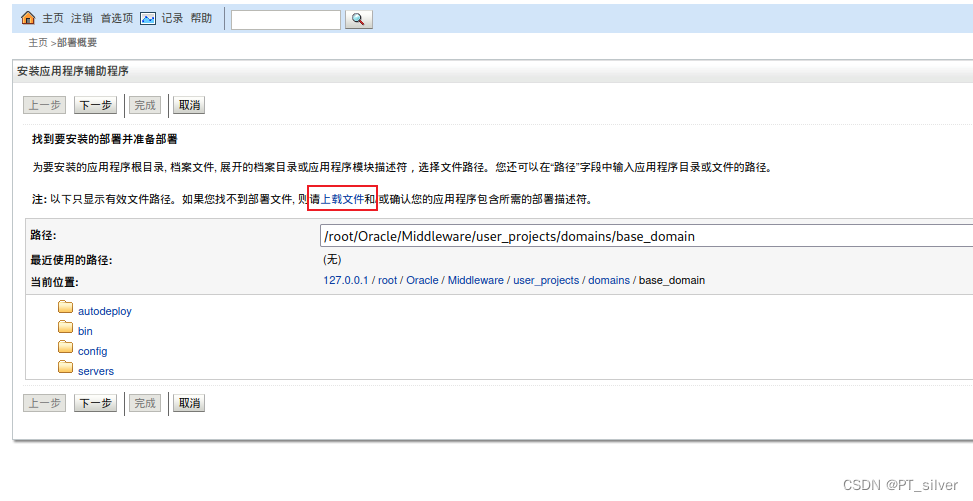Click the 当前位置 label
Viewport: 973px width, 501px height.
55,282
